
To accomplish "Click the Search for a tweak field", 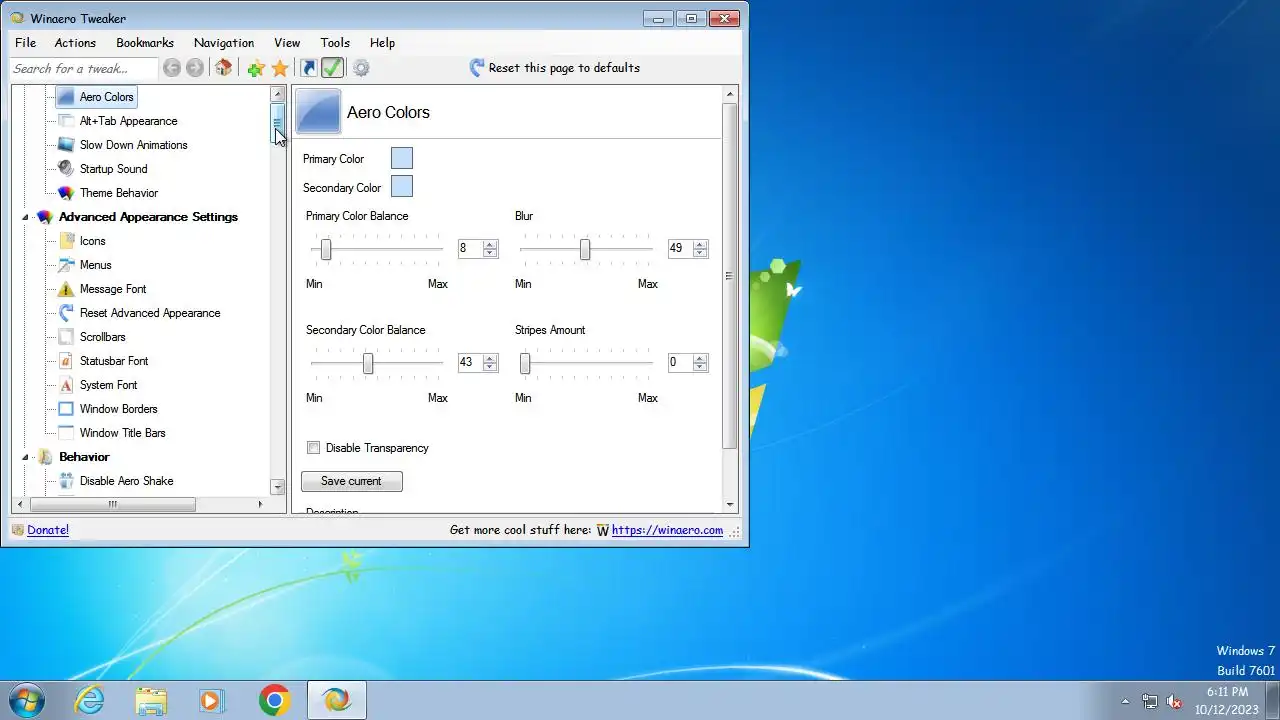I will coord(84,68).
